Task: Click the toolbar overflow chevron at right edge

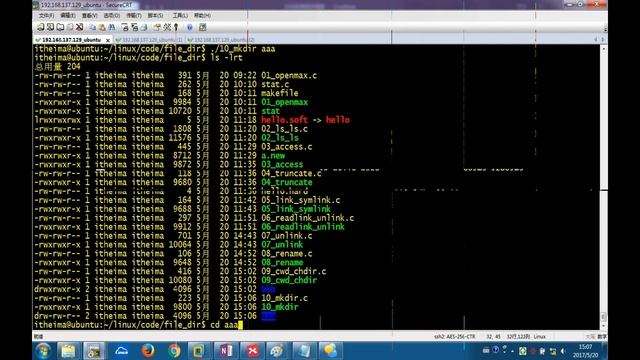Action: (x=605, y=29)
